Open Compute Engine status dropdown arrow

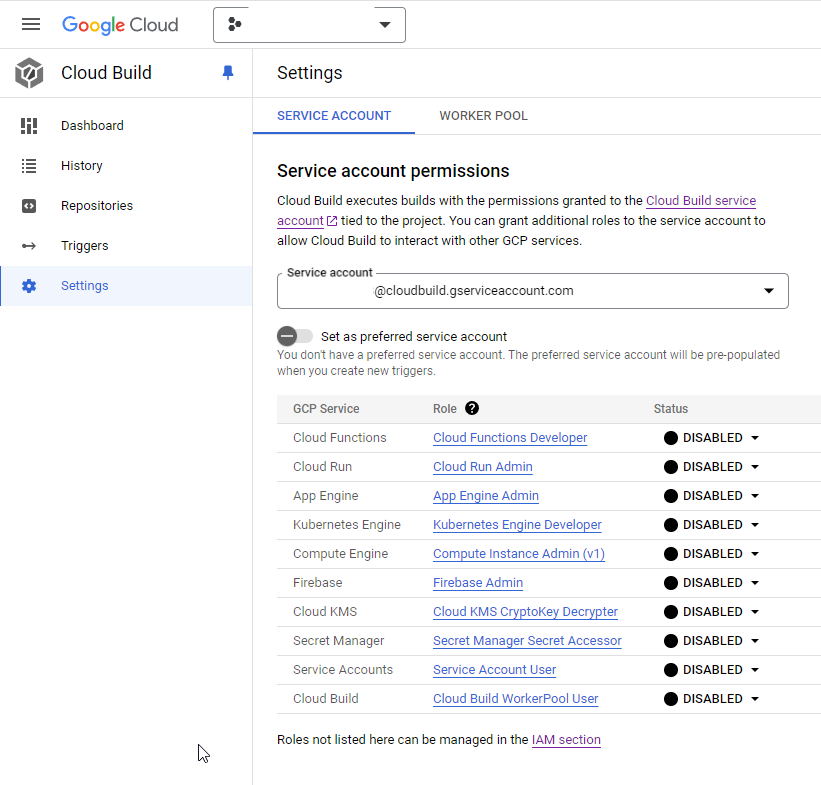click(755, 554)
